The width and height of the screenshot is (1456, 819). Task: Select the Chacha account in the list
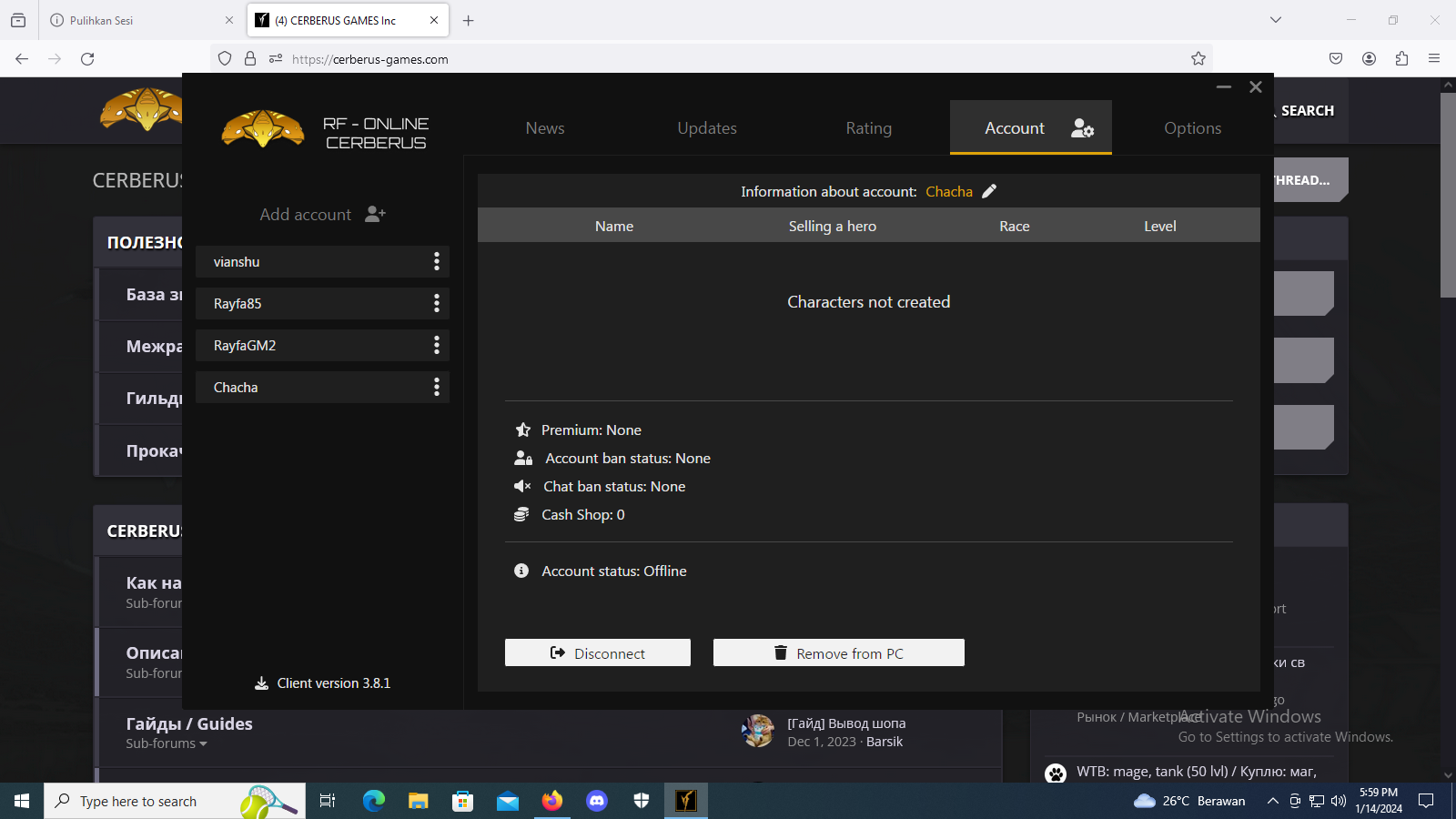(322, 388)
